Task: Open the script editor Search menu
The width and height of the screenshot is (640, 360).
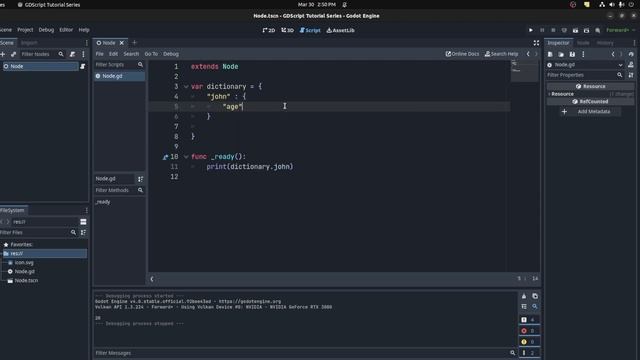Action: (131, 54)
